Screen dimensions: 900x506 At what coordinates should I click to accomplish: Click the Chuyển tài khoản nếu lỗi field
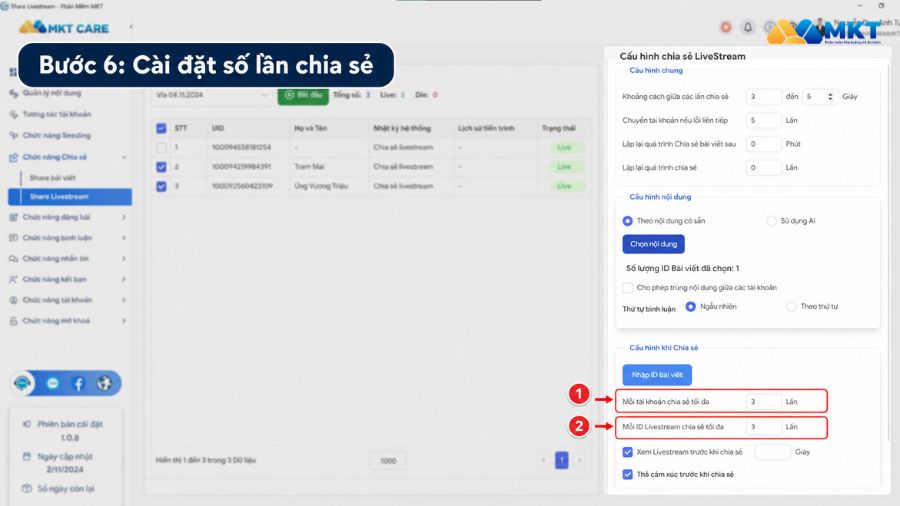coord(764,120)
